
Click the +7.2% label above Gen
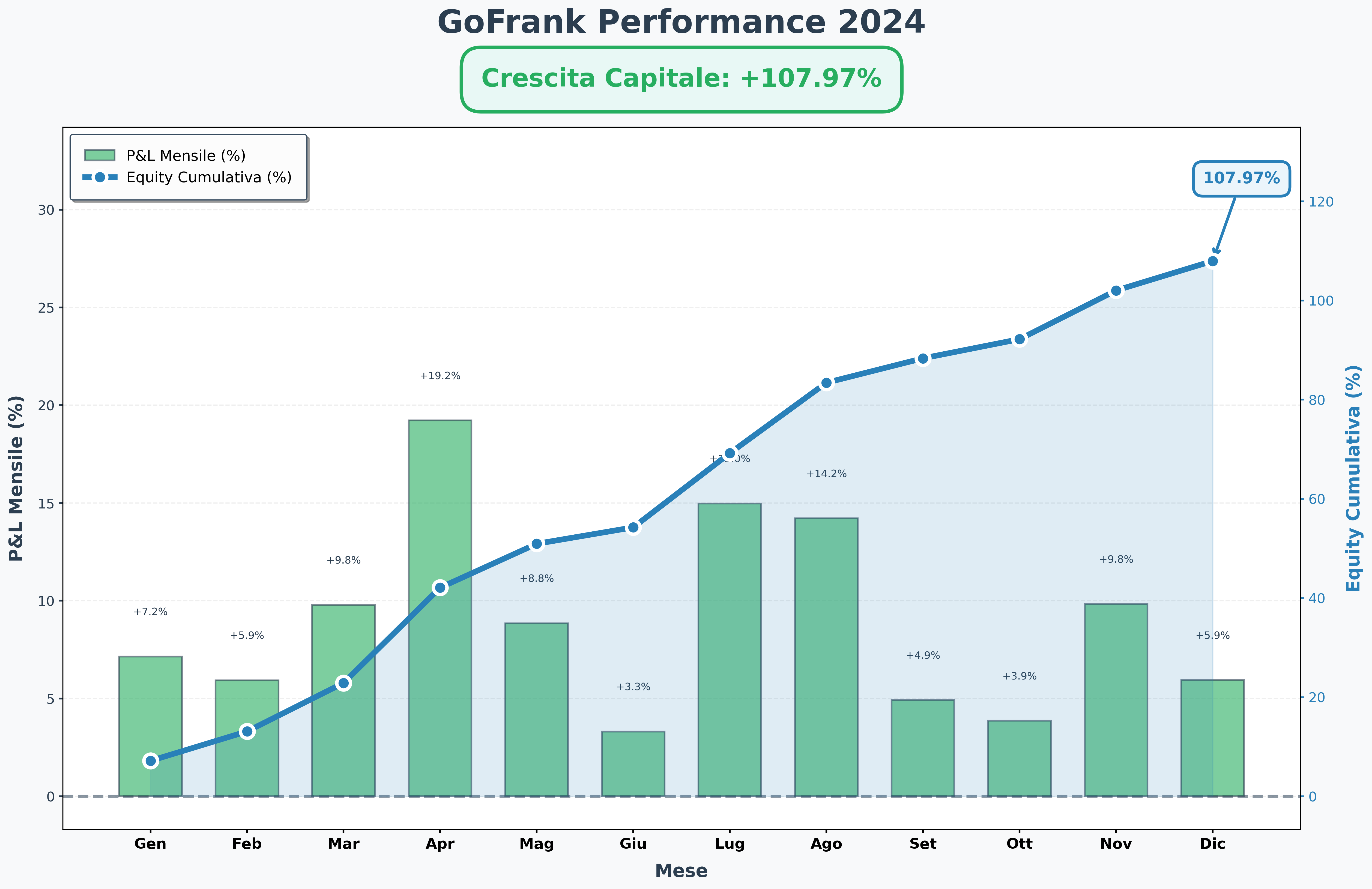[x=150, y=612]
